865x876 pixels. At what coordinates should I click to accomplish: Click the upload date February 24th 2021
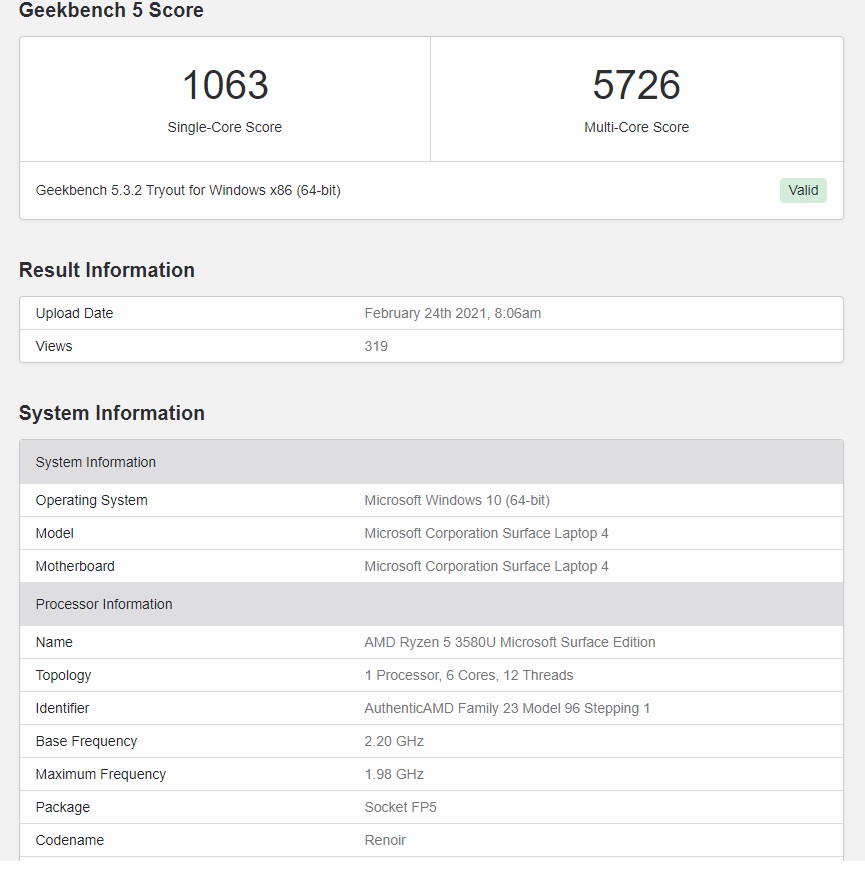coord(452,313)
